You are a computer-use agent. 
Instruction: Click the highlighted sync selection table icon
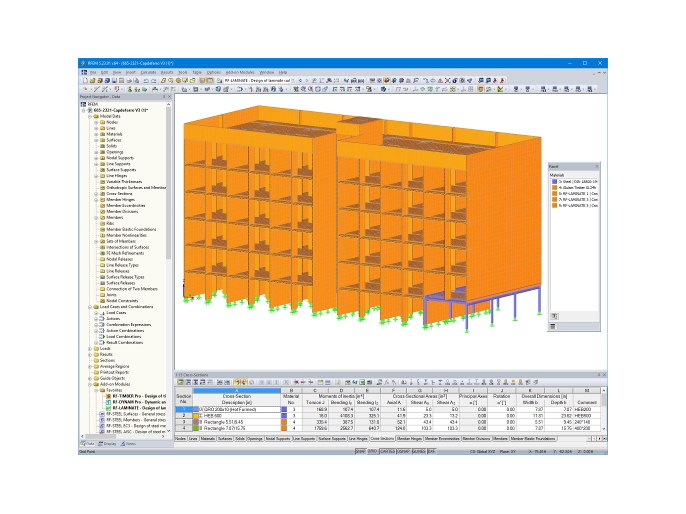(237, 382)
